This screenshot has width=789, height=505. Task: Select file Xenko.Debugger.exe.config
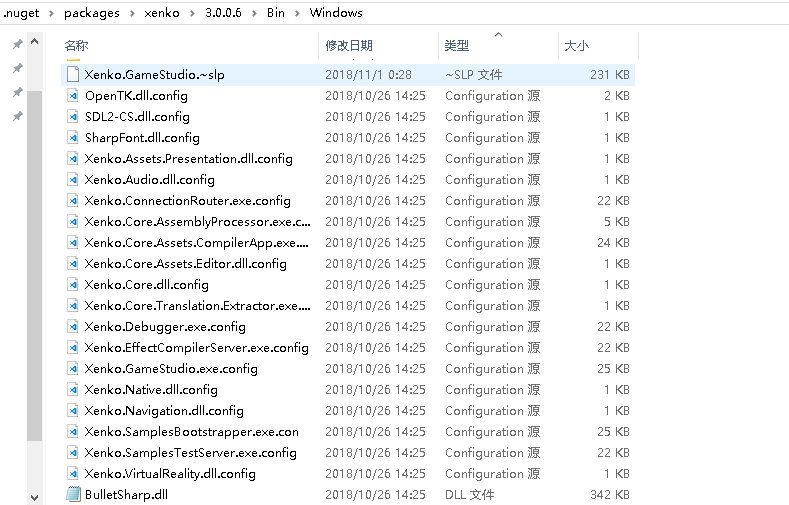pyautogui.click(x=165, y=327)
